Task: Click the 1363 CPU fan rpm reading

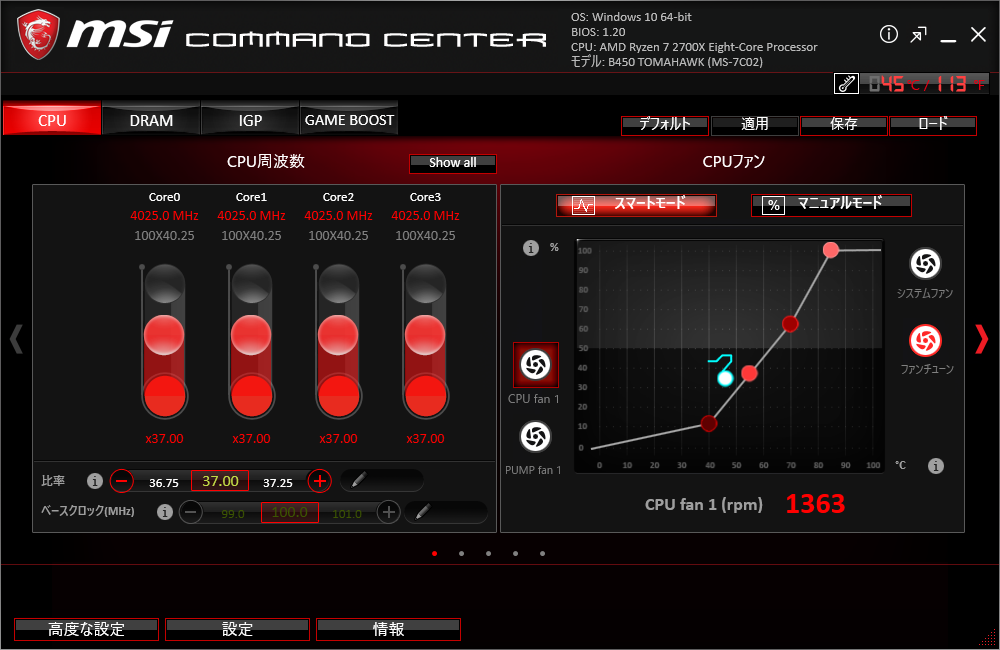Action: pos(815,504)
